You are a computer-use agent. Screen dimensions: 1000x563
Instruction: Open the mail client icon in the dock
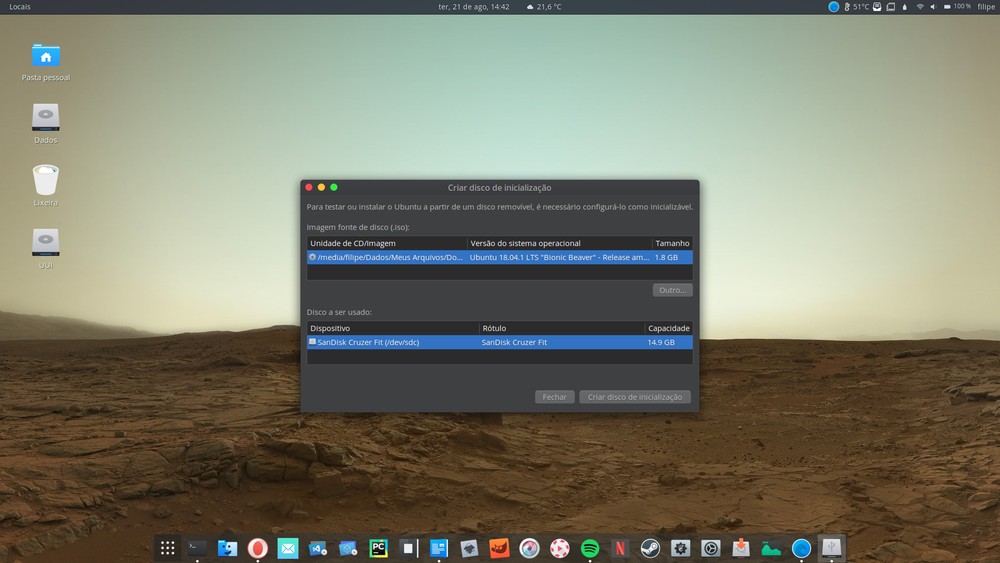(x=288, y=548)
